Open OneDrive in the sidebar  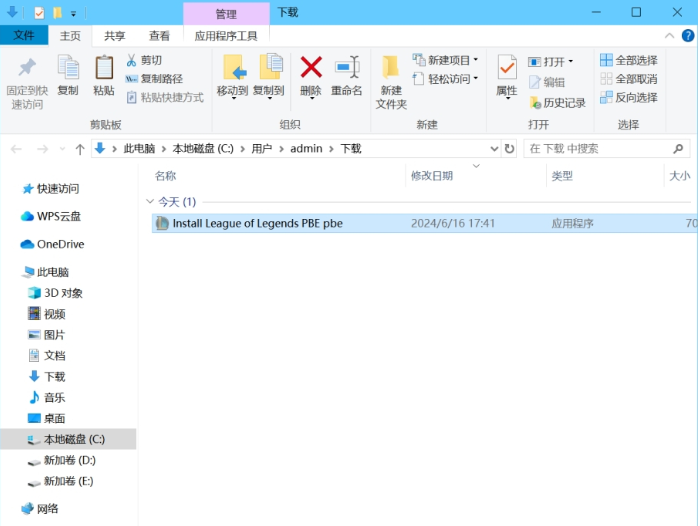tap(53, 244)
